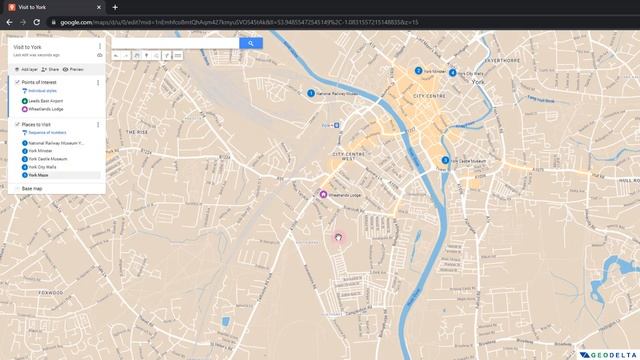
Task: Click the Preview button
Action: pyautogui.click(x=73, y=69)
